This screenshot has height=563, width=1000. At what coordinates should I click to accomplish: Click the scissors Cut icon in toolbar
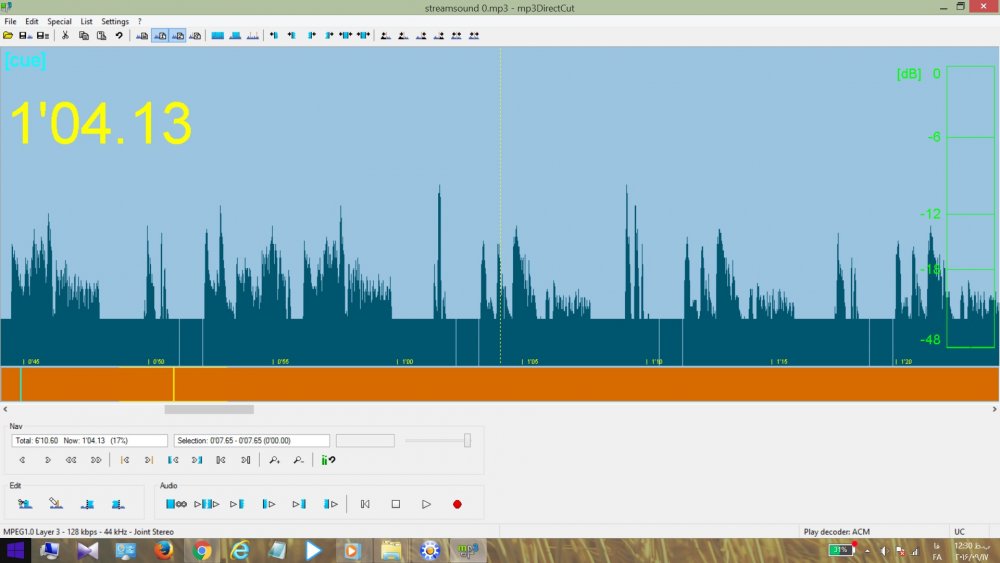click(x=65, y=35)
